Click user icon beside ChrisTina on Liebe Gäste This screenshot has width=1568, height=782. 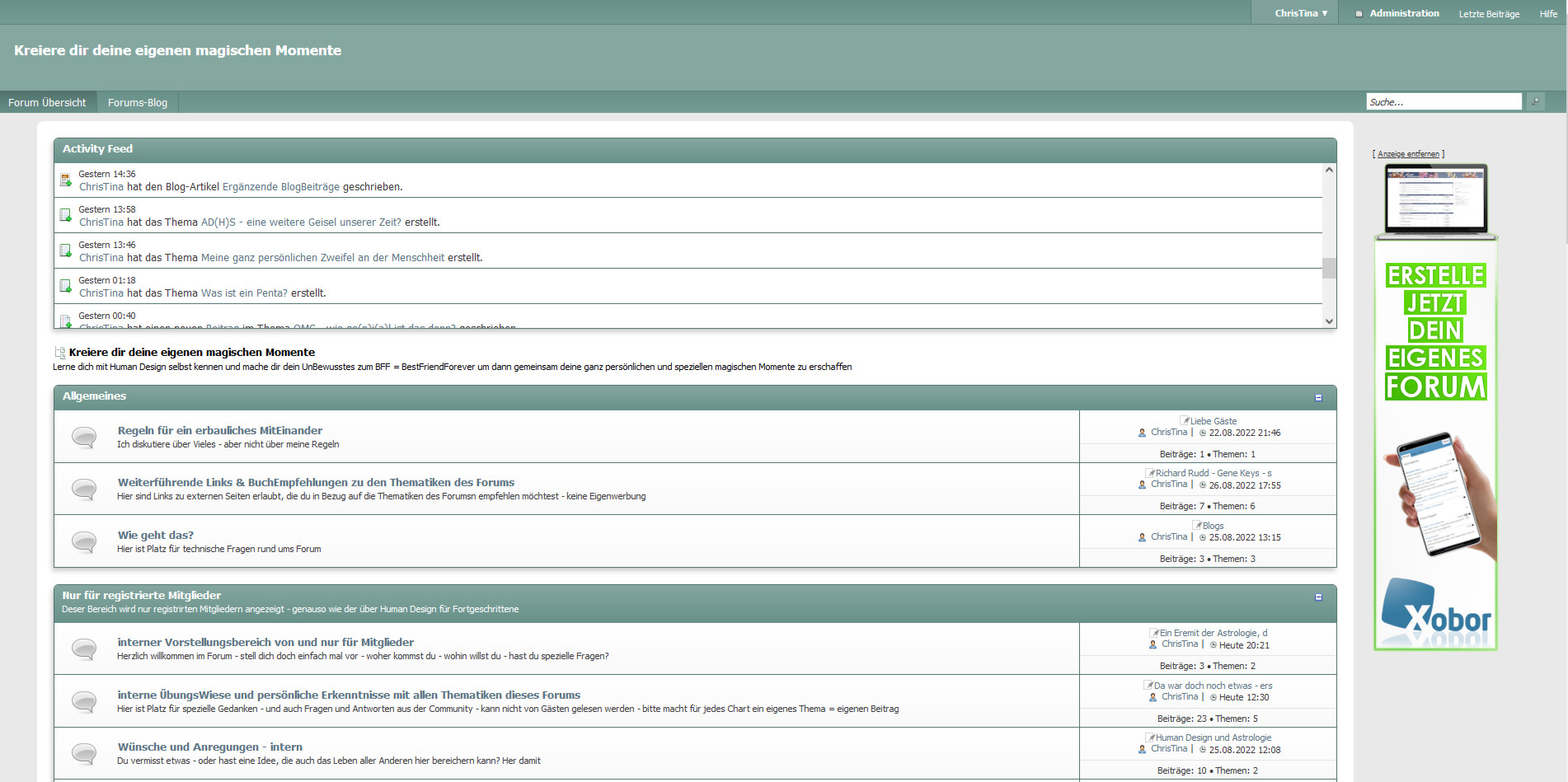click(1142, 433)
